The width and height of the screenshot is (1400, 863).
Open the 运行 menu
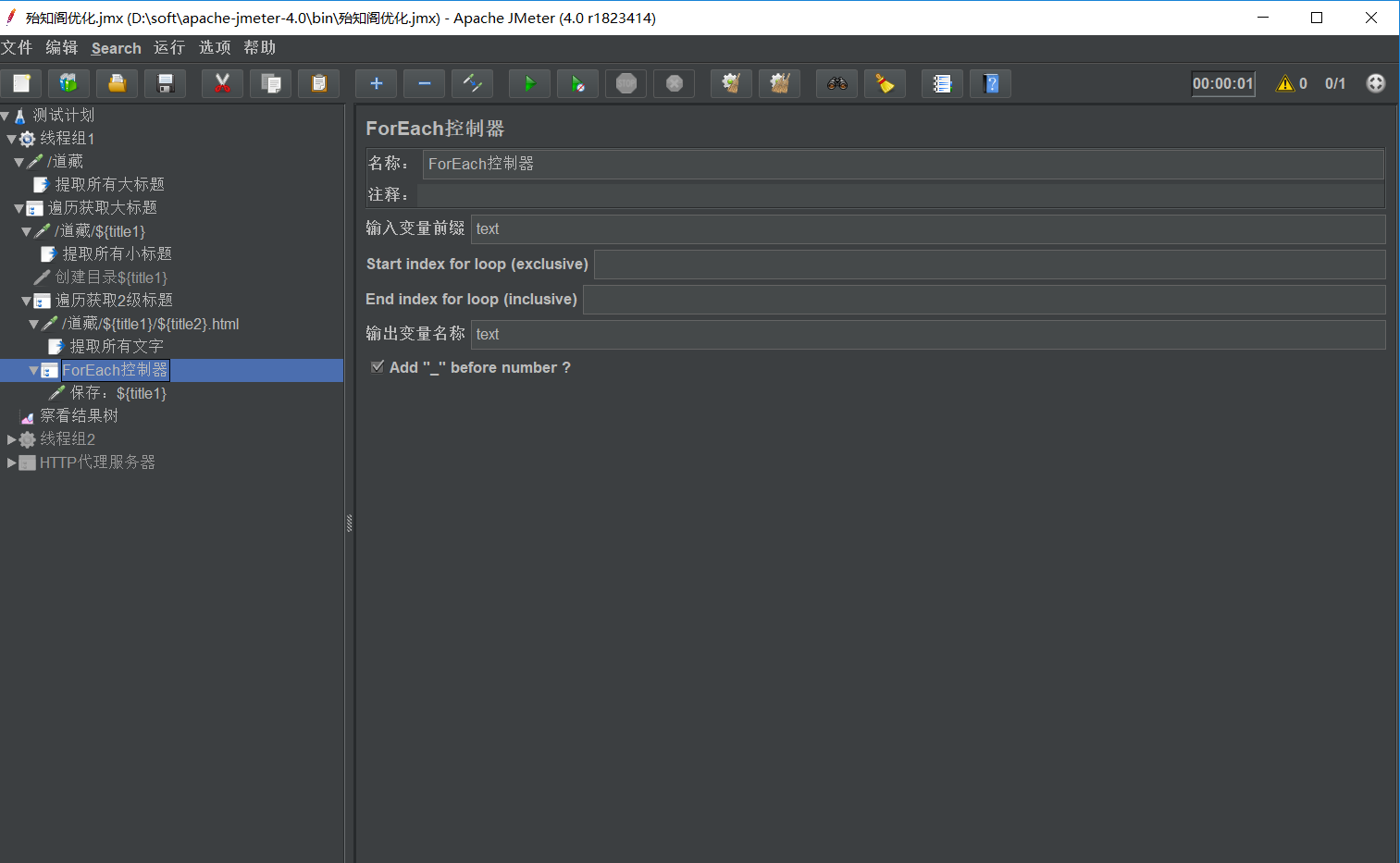click(169, 47)
